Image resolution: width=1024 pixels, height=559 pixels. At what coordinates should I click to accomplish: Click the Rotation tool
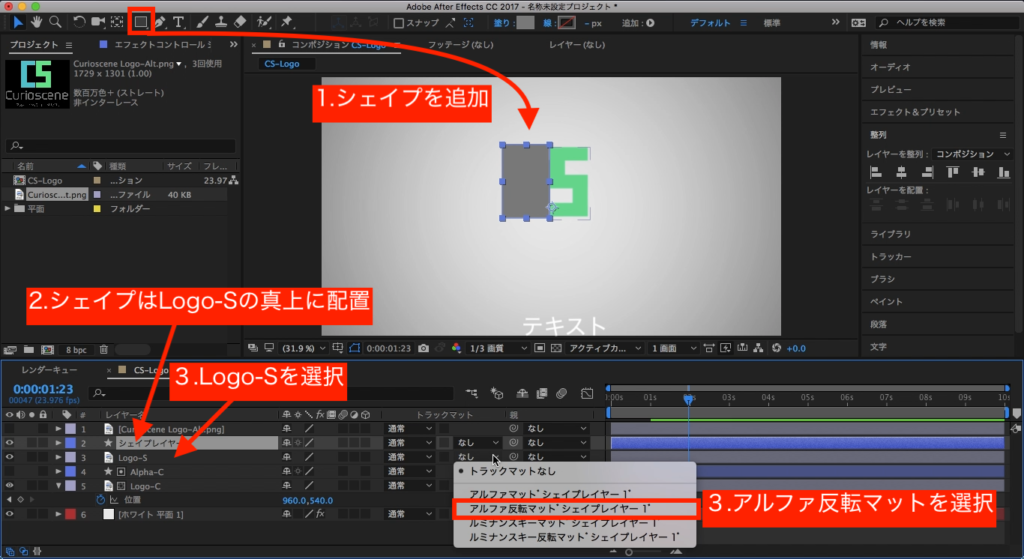point(80,21)
